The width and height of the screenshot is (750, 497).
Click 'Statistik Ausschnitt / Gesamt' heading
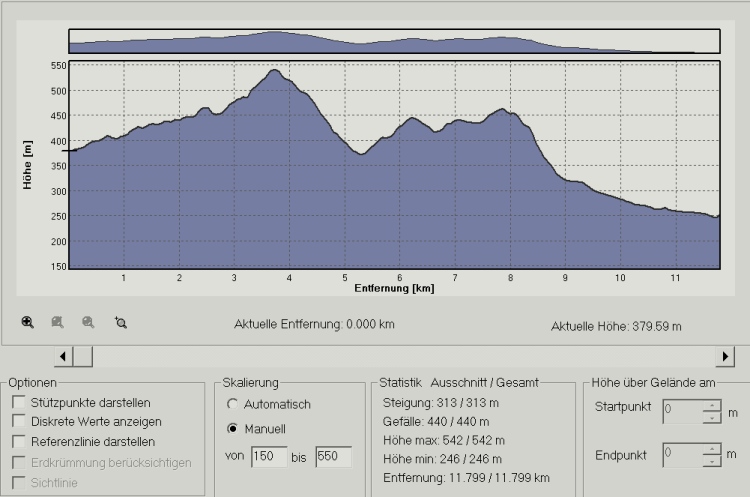(x=459, y=383)
